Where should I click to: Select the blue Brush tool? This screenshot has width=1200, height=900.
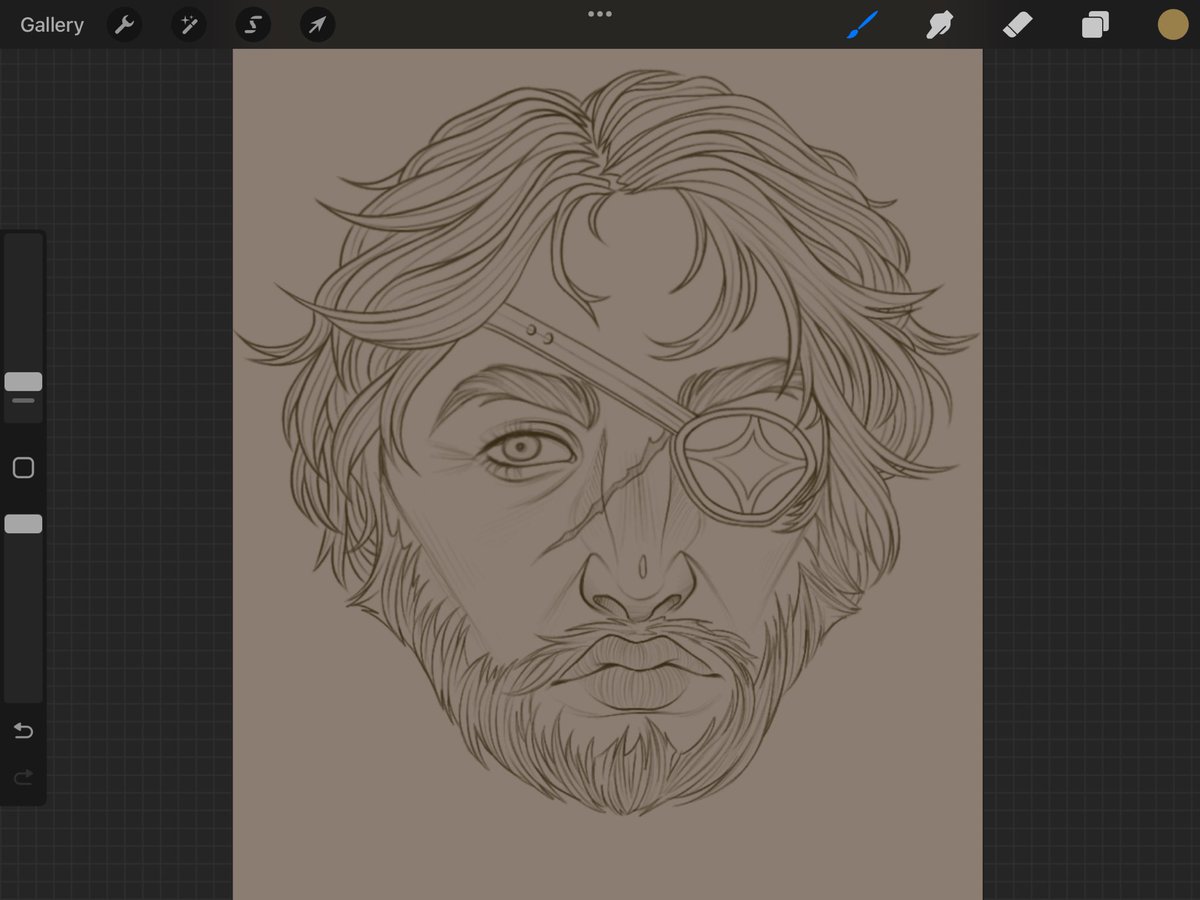862,25
